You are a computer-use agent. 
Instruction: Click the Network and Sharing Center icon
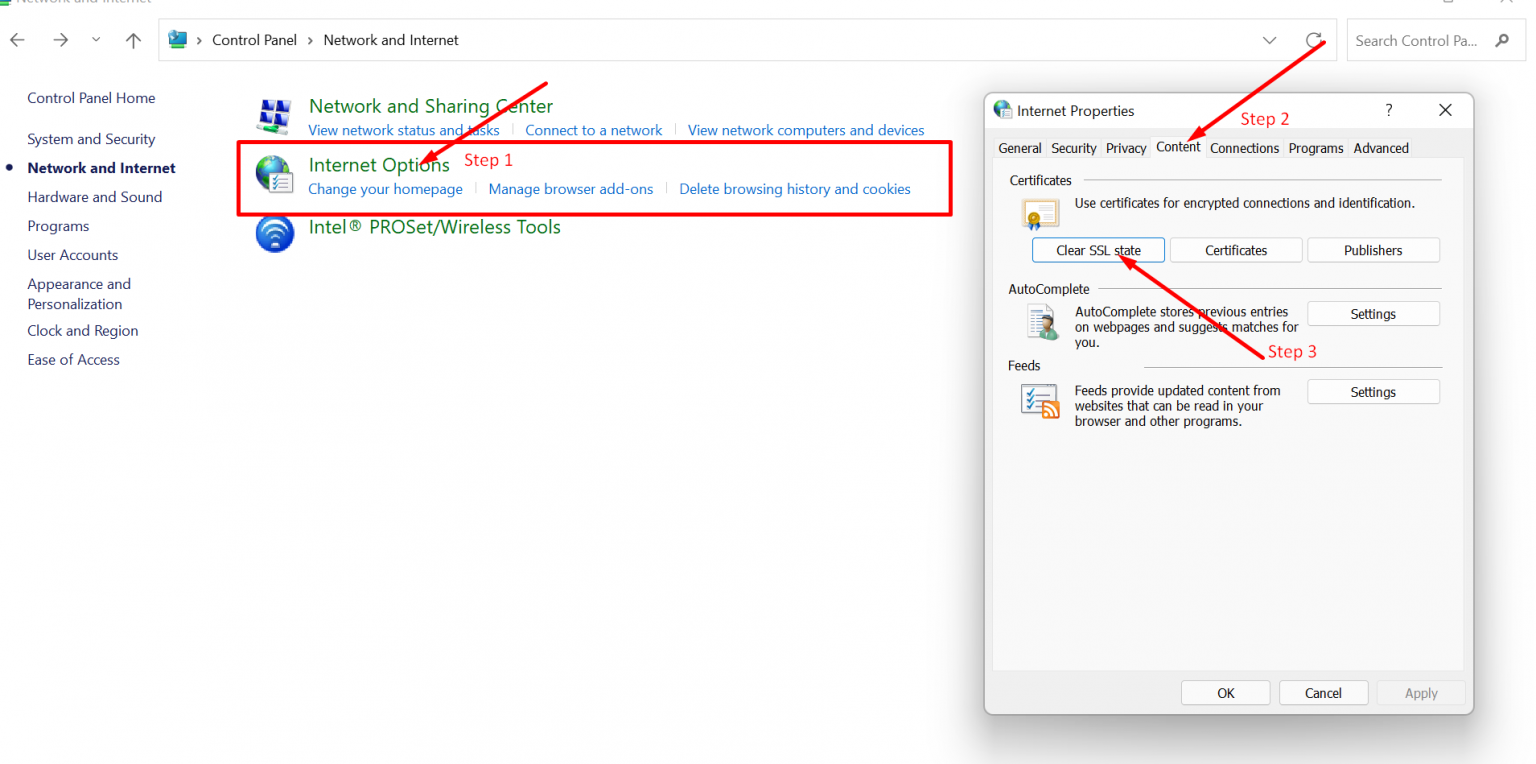point(275,115)
